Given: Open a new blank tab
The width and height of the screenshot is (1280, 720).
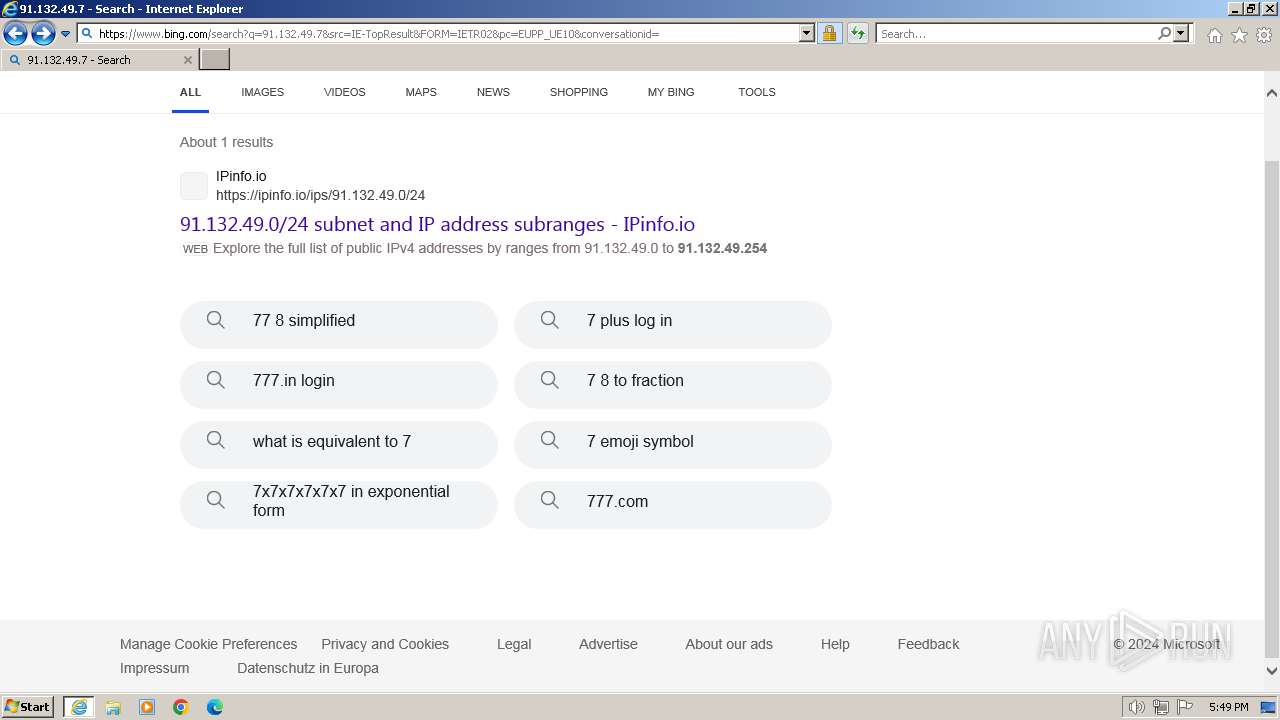Looking at the screenshot, I should point(215,60).
